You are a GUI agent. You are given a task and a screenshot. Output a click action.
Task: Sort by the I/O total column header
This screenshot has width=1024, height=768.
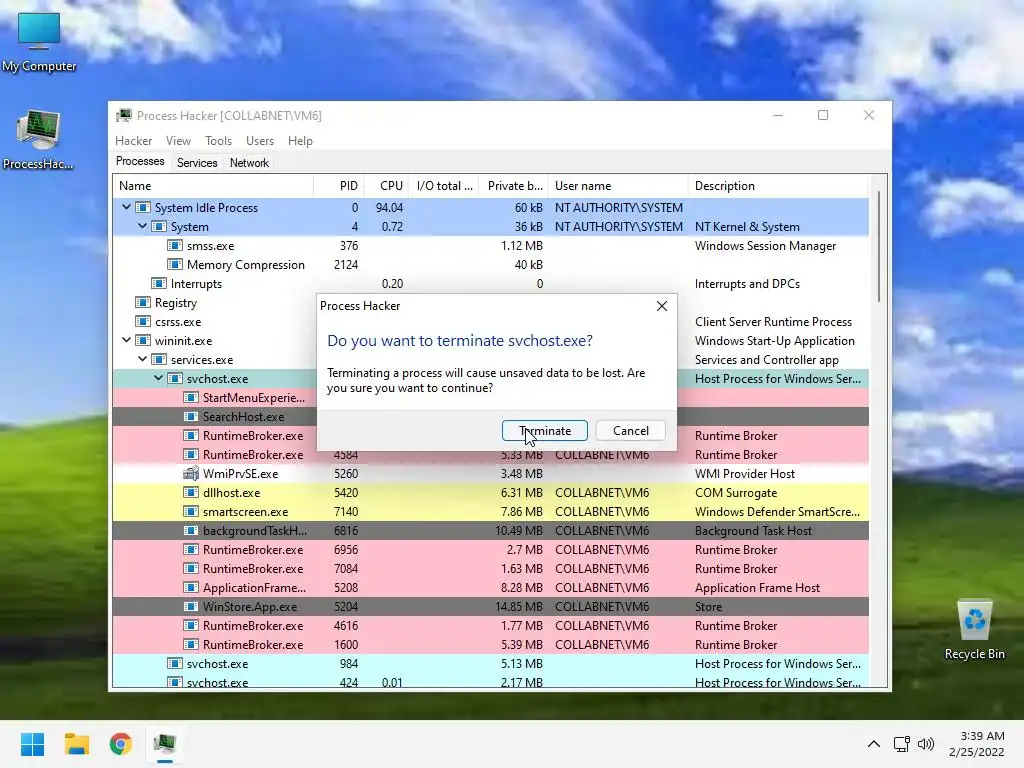(444, 185)
